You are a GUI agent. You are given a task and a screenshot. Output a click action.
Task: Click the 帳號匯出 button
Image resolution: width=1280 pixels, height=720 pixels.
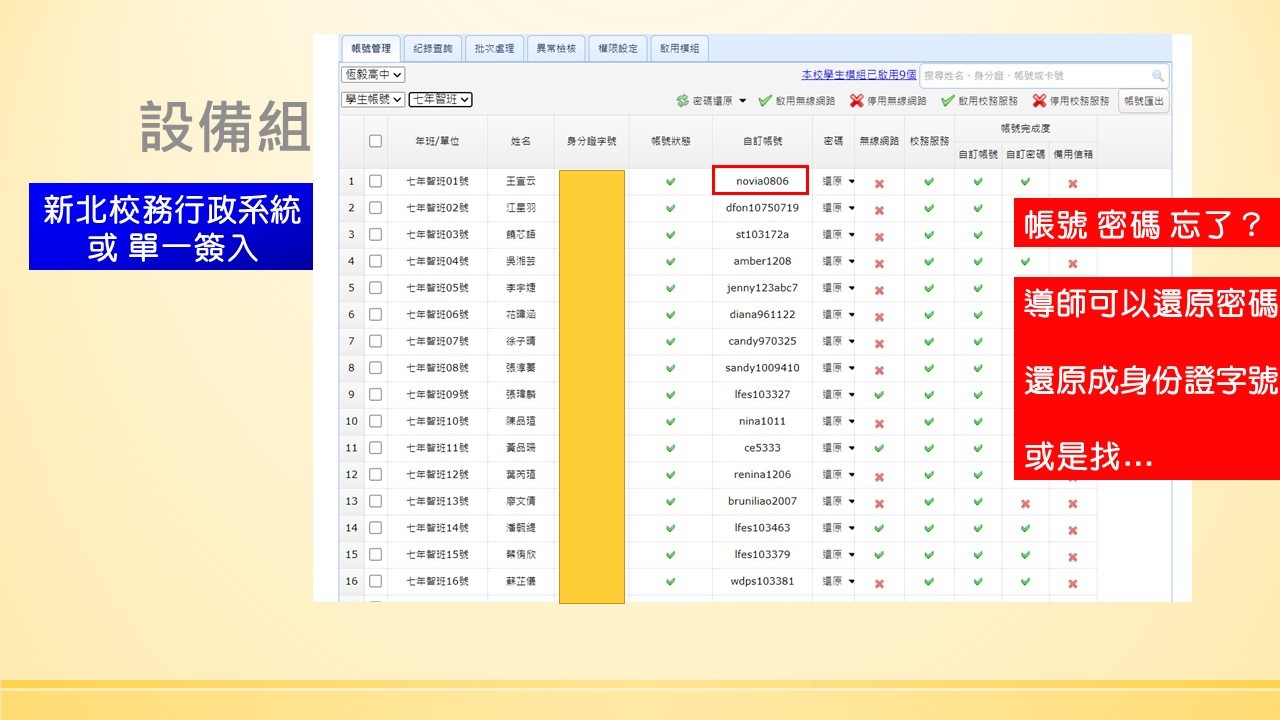(x=1143, y=101)
